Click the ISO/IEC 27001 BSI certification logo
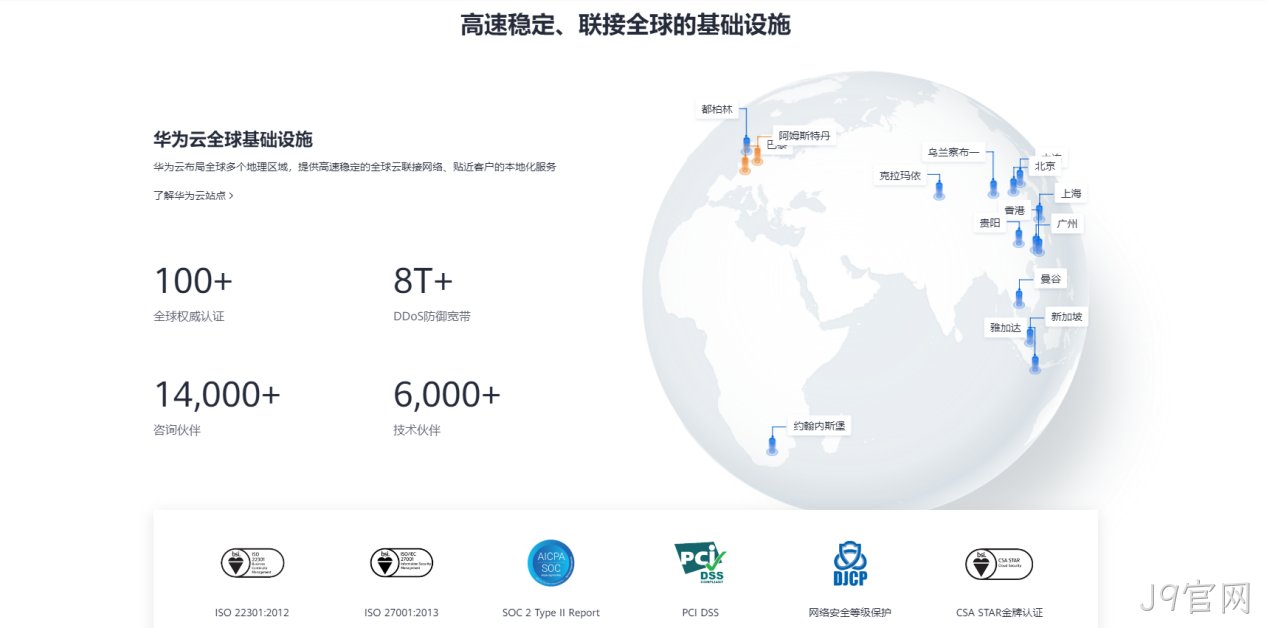Image resolution: width=1267 pixels, height=628 pixels. pos(401,563)
